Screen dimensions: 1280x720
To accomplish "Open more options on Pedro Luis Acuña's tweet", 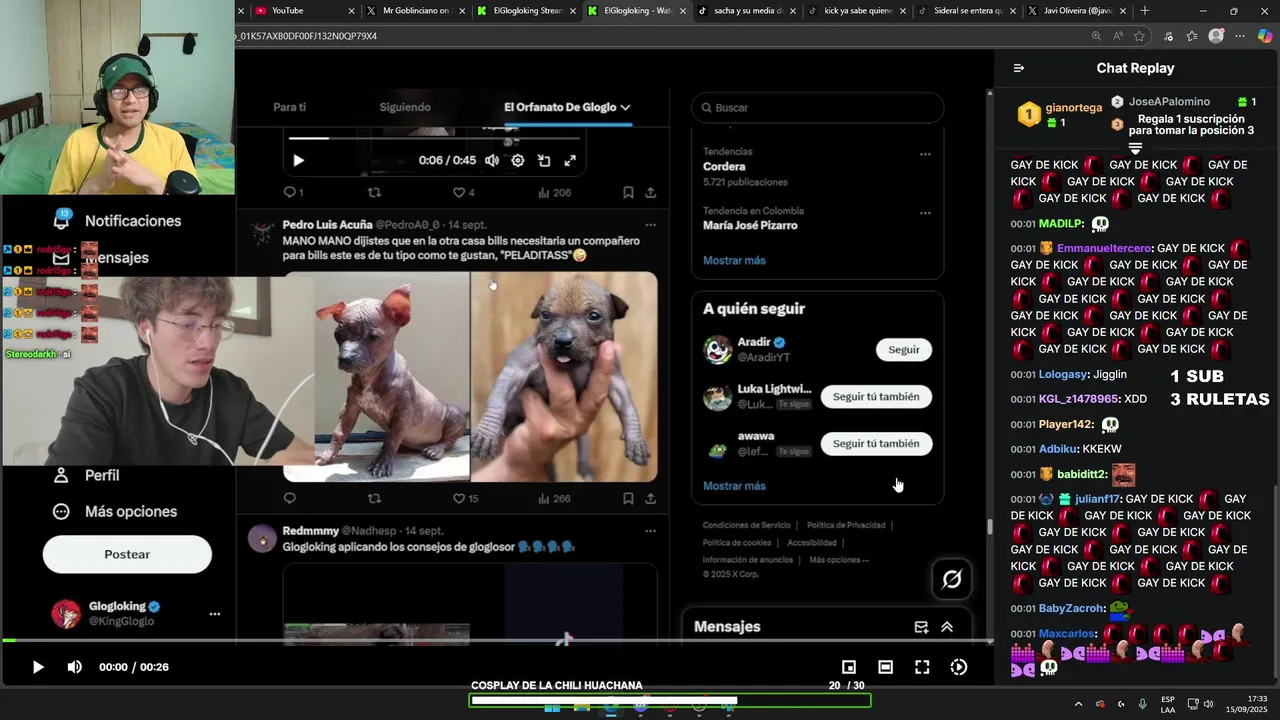I will [x=650, y=225].
